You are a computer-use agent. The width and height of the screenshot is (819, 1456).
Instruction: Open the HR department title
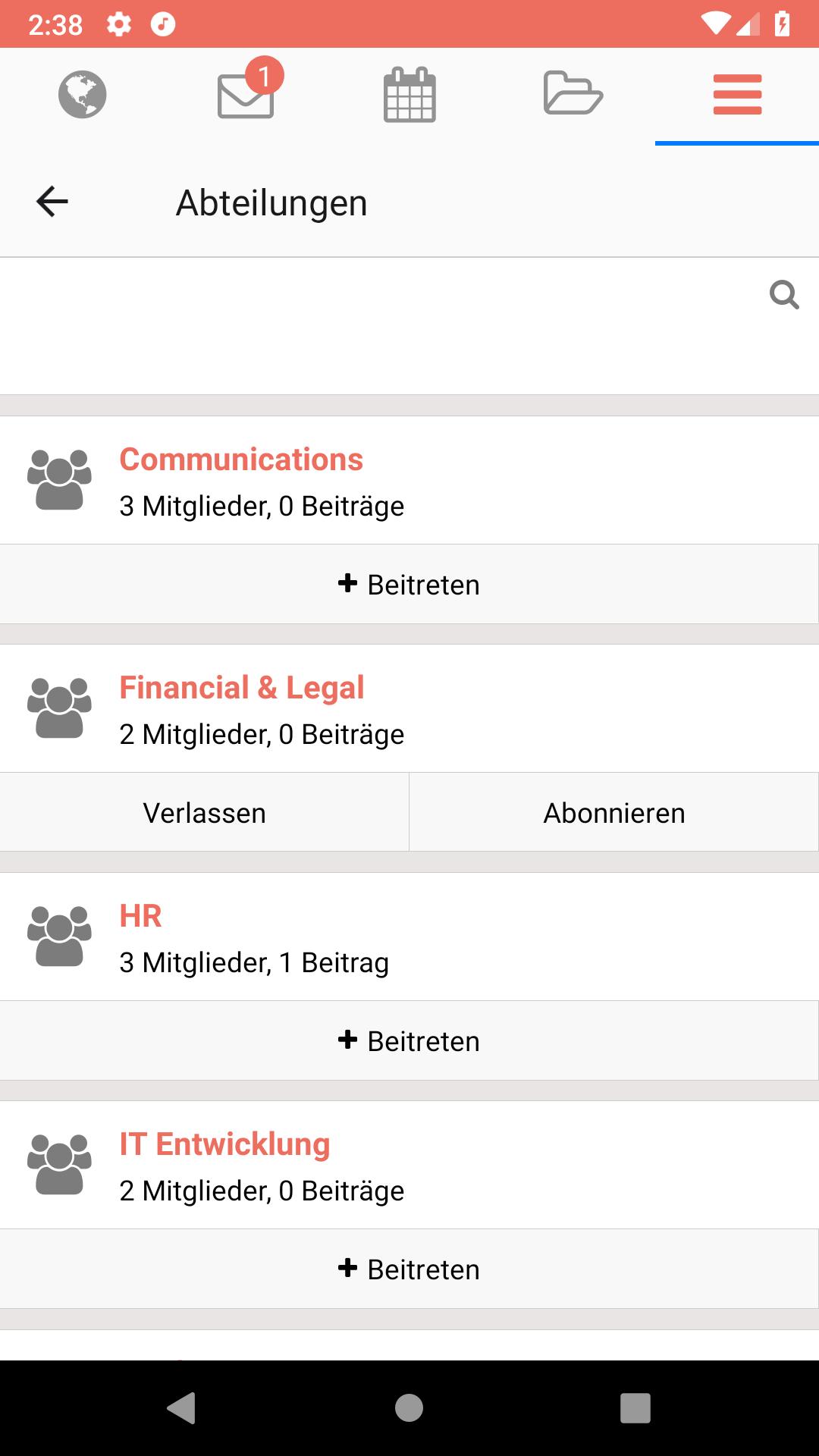click(x=141, y=916)
